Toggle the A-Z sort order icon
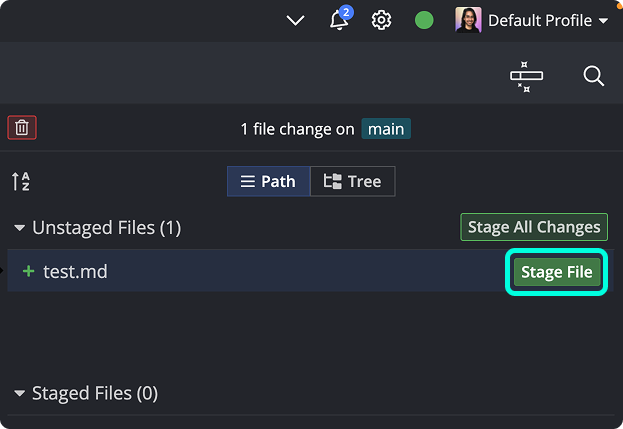Viewport: 623px width, 429px height. [21, 181]
